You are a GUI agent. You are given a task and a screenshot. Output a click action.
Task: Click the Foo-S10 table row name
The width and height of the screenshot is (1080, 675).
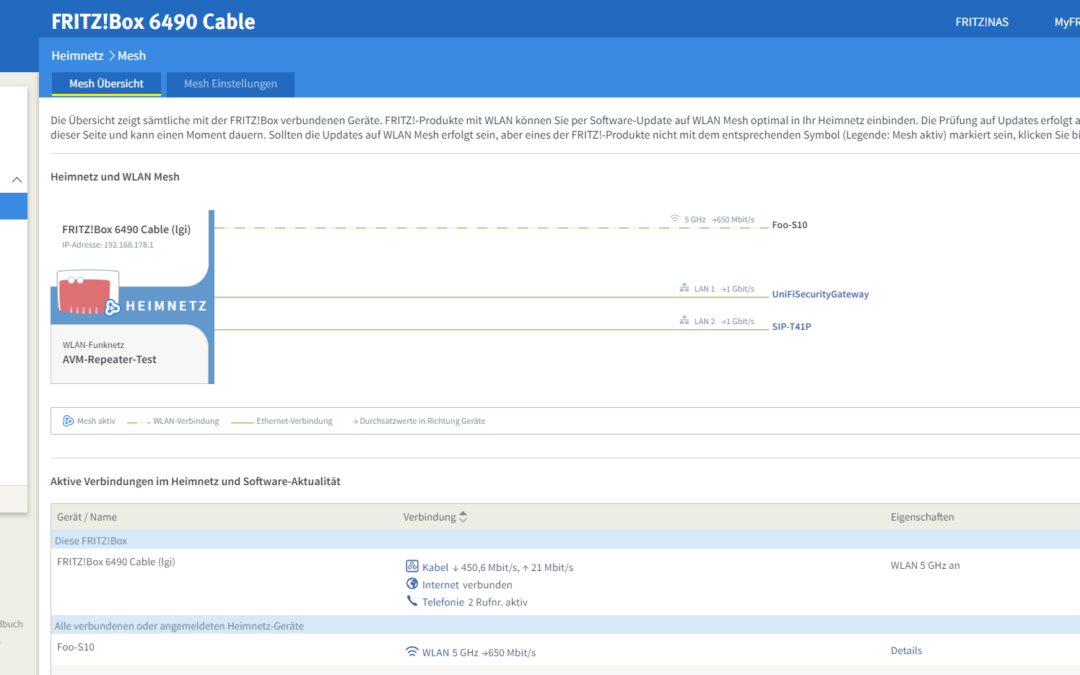coord(76,647)
